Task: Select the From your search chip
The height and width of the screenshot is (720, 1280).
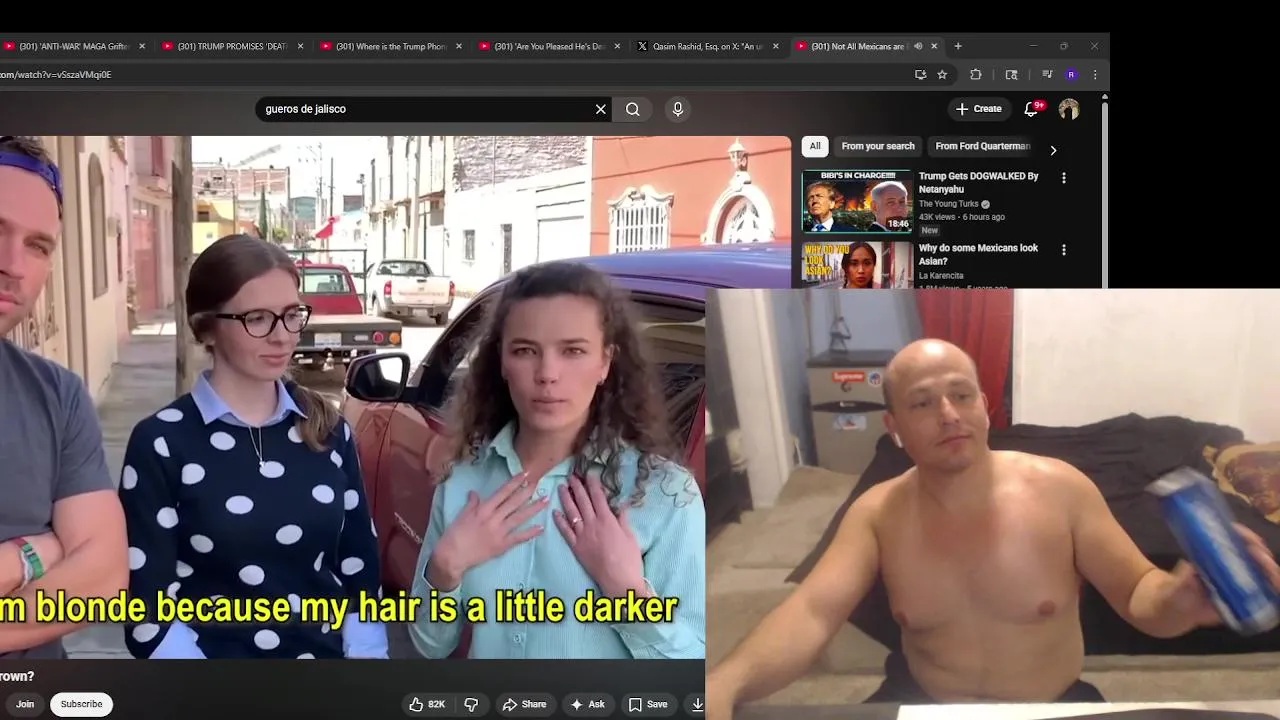Action: 878,146
